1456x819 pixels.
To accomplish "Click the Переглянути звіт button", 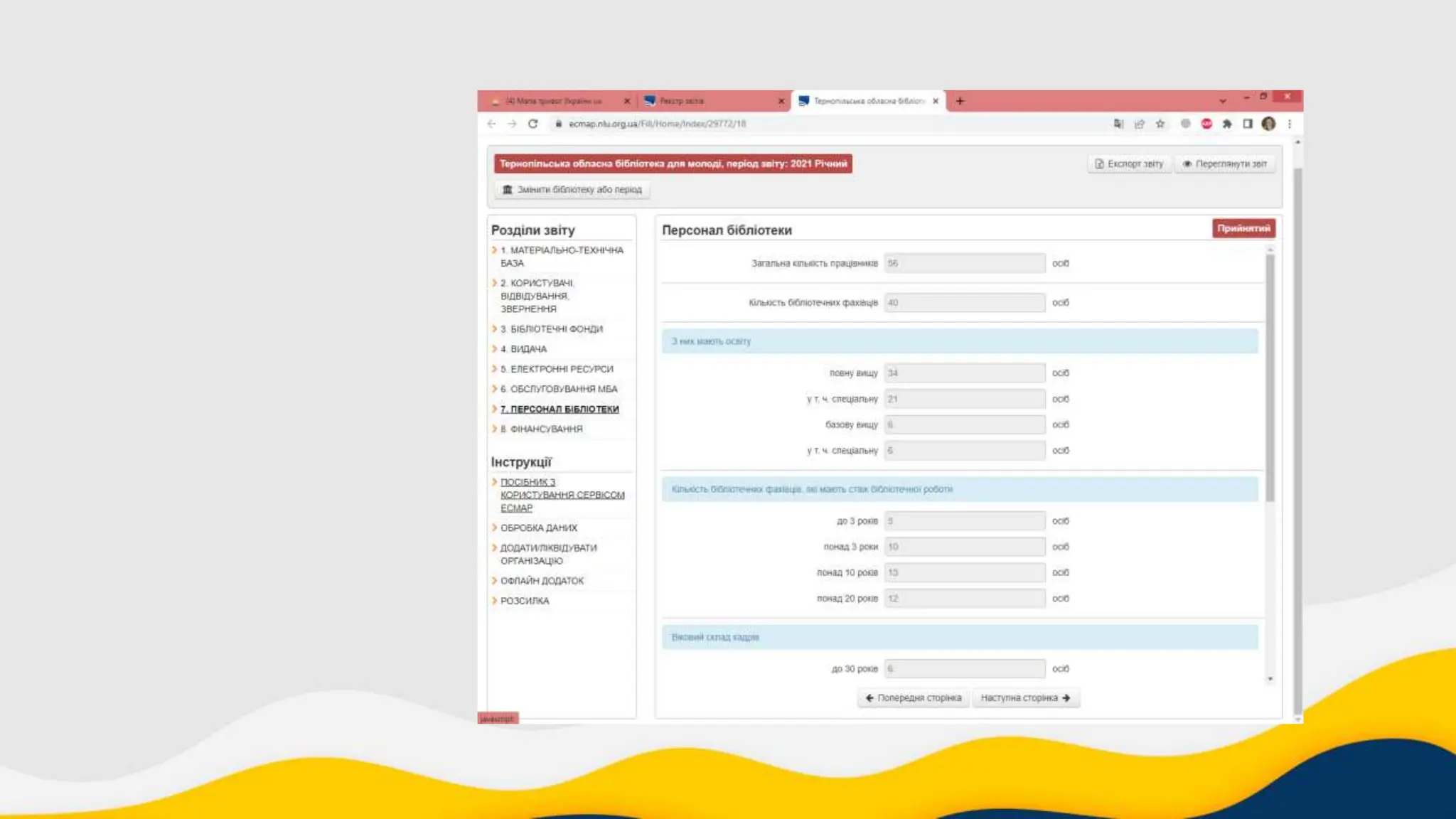I will tap(1224, 164).
